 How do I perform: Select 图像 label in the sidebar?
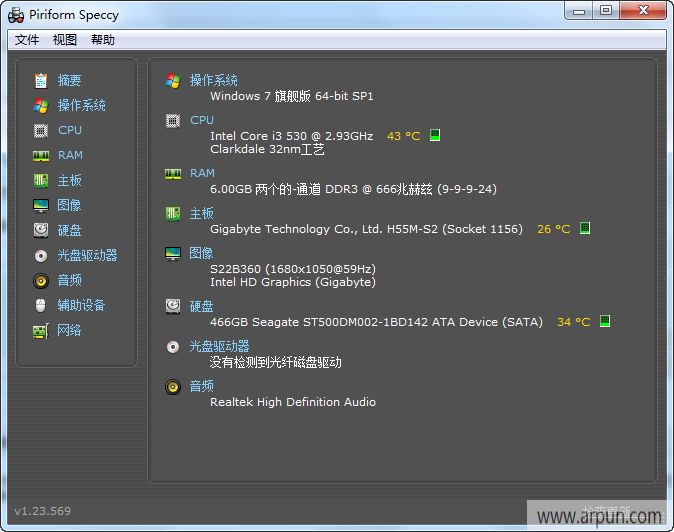70,205
